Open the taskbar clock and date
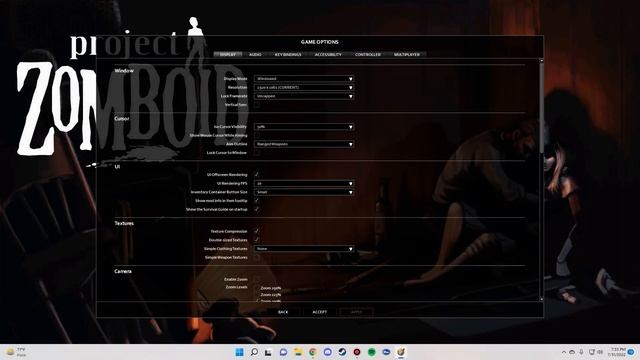 click(x=618, y=352)
